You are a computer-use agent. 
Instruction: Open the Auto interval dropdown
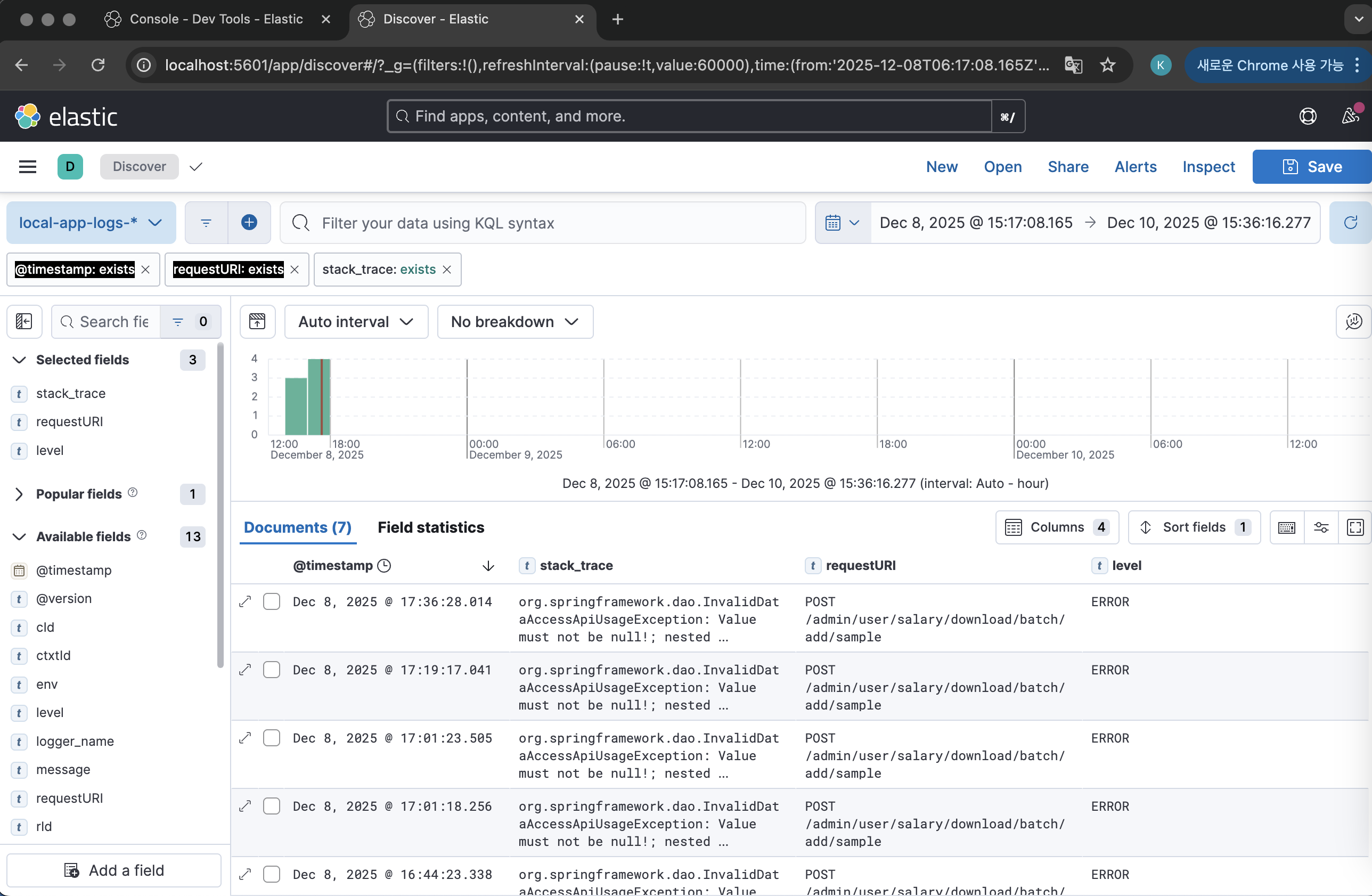coord(356,321)
